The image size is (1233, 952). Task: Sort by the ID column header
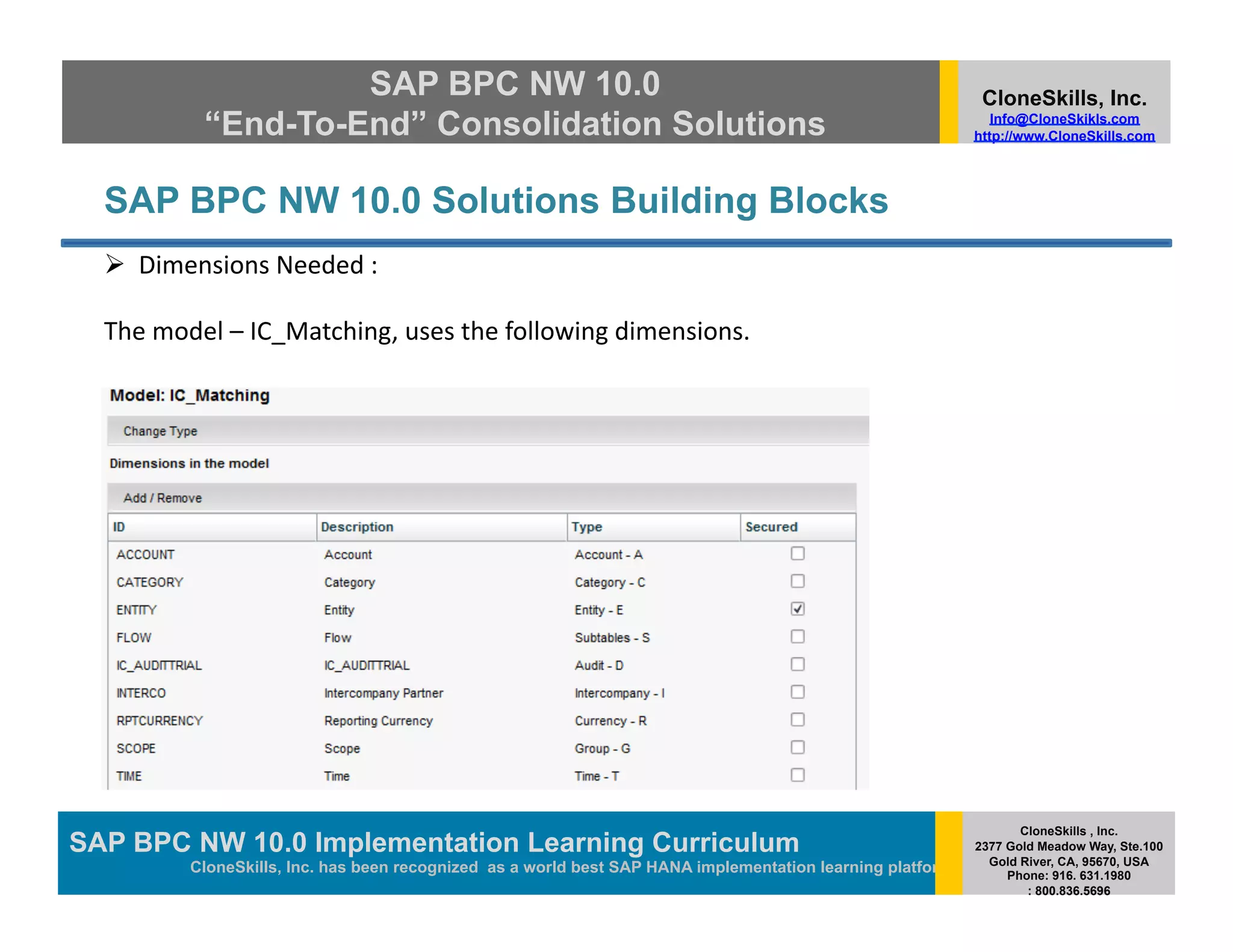(x=213, y=527)
